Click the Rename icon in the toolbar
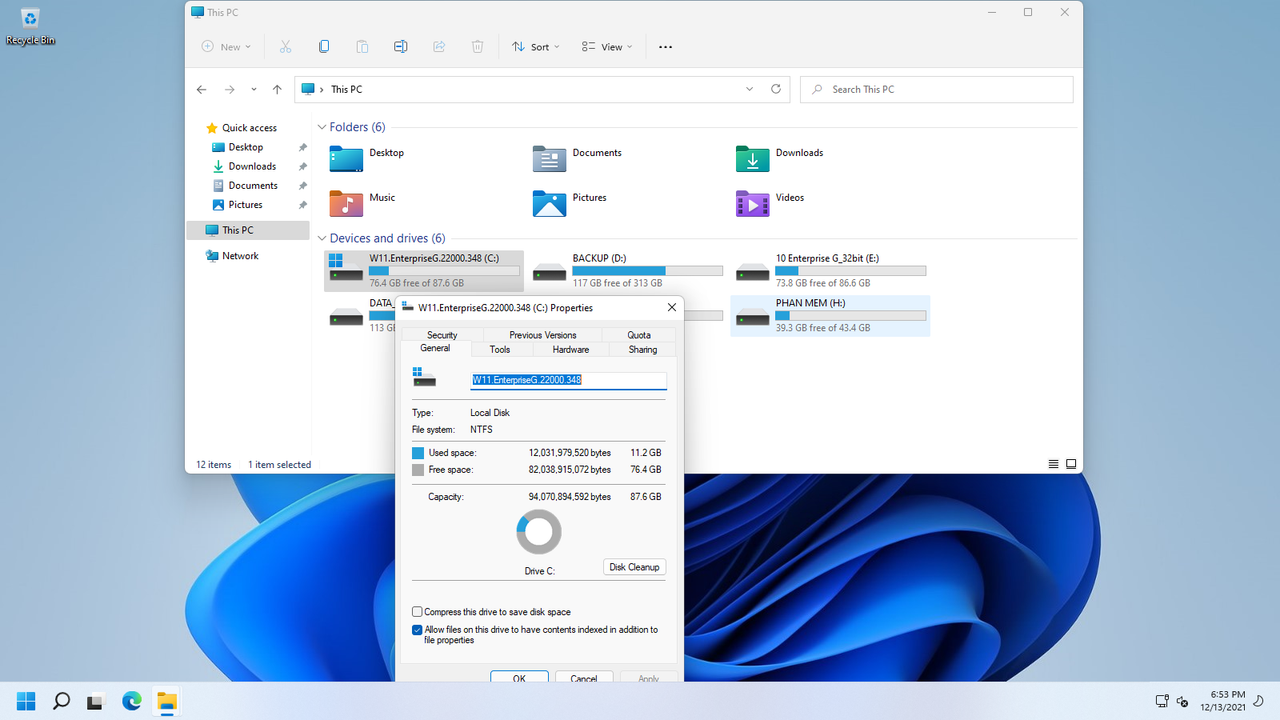This screenshot has height=720, width=1280. click(400, 46)
